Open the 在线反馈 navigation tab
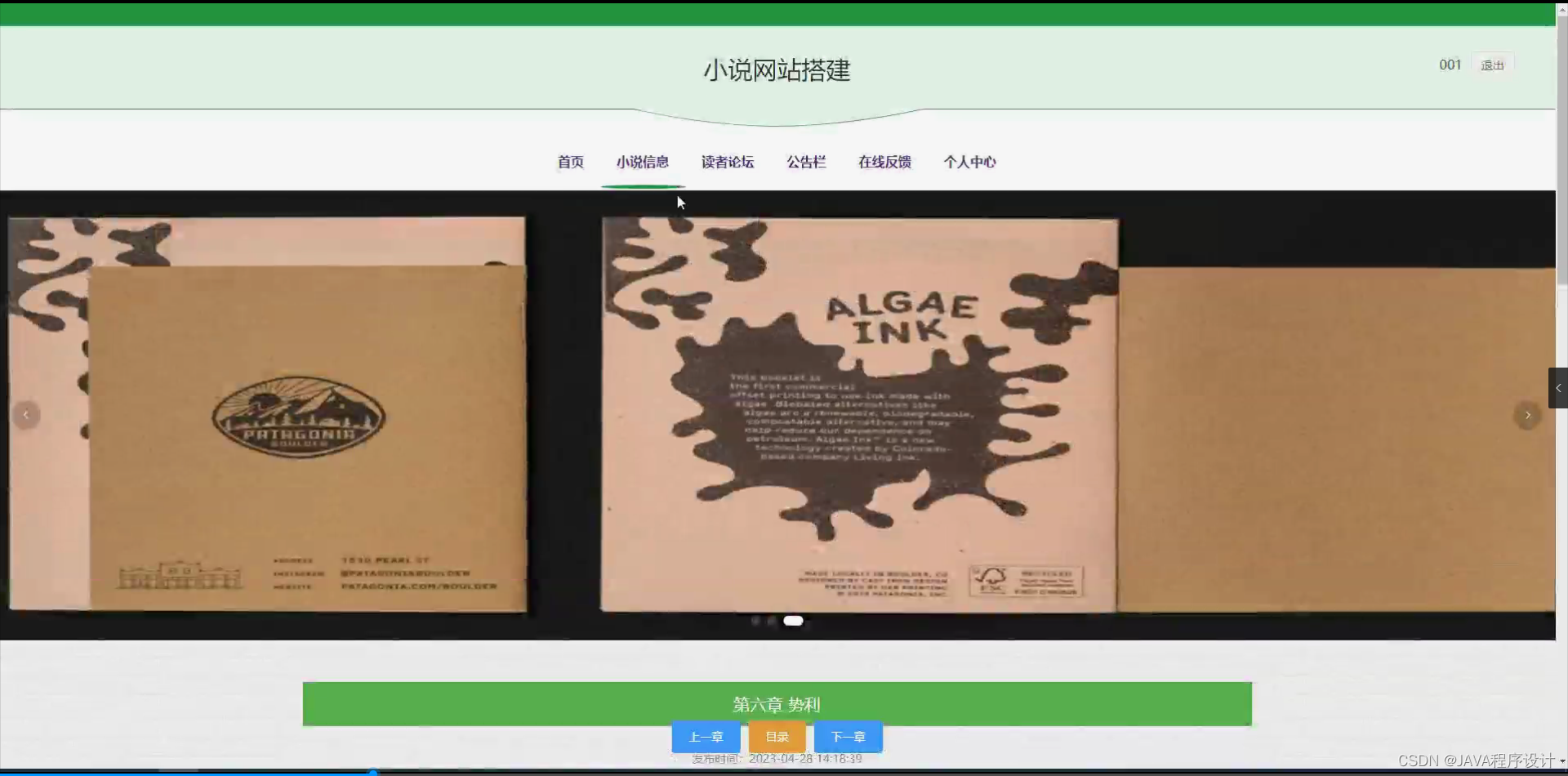Viewport: 1568px width, 776px height. coord(884,162)
